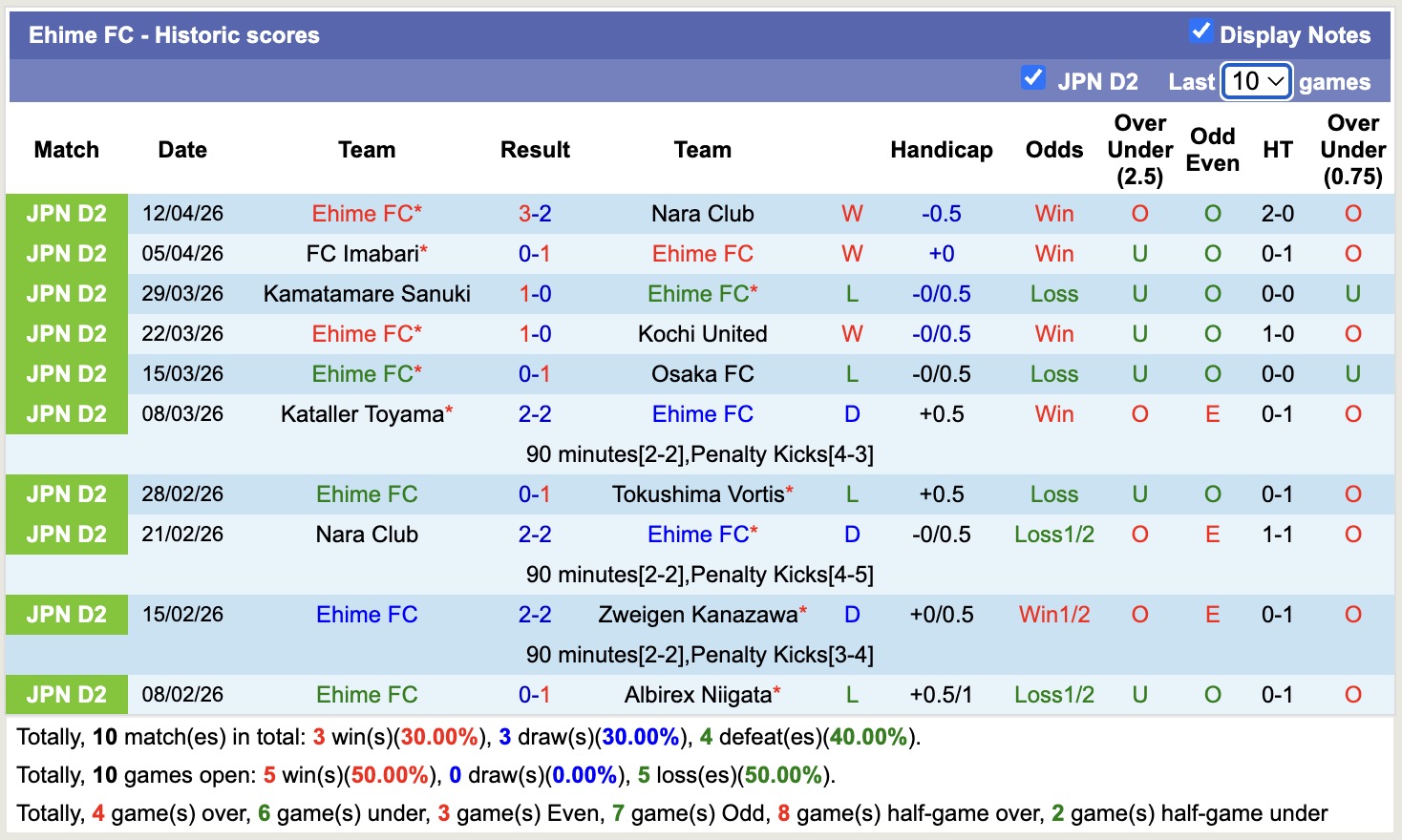1402x840 pixels.
Task: Select a different value in the games dropdown
Action: click(x=1256, y=82)
